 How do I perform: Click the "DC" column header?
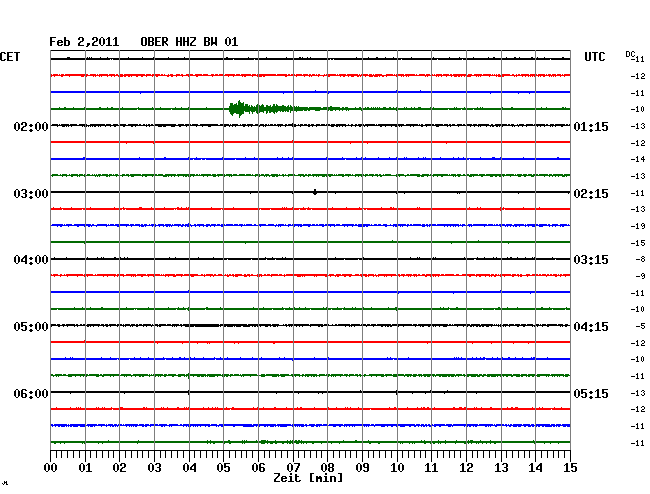[x=630, y=54]
